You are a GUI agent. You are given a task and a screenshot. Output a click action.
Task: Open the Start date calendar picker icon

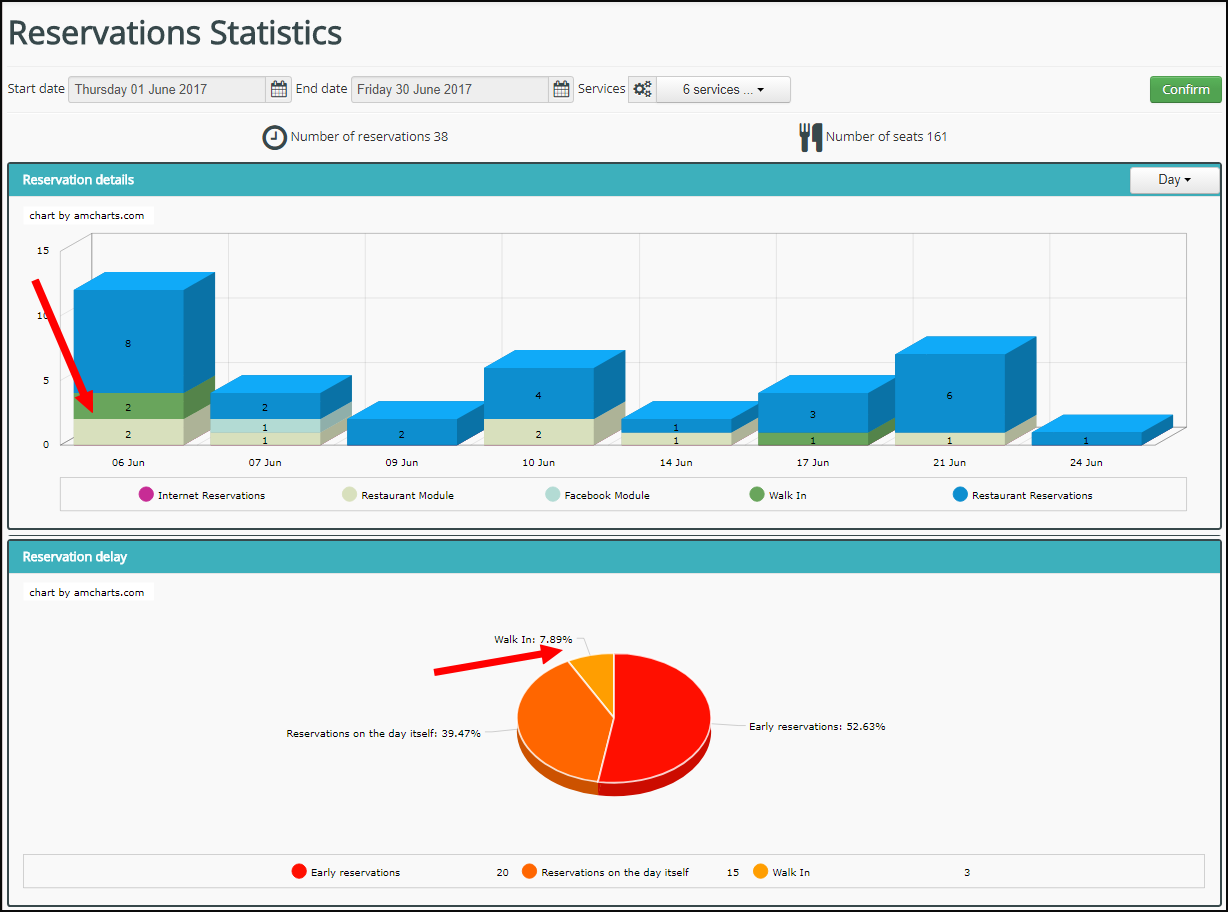(279, 89)
